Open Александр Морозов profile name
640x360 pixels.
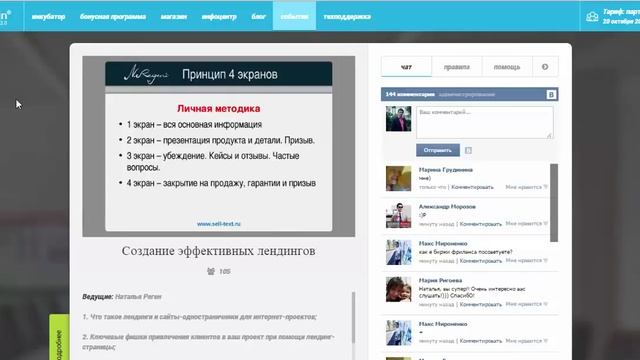447,207
